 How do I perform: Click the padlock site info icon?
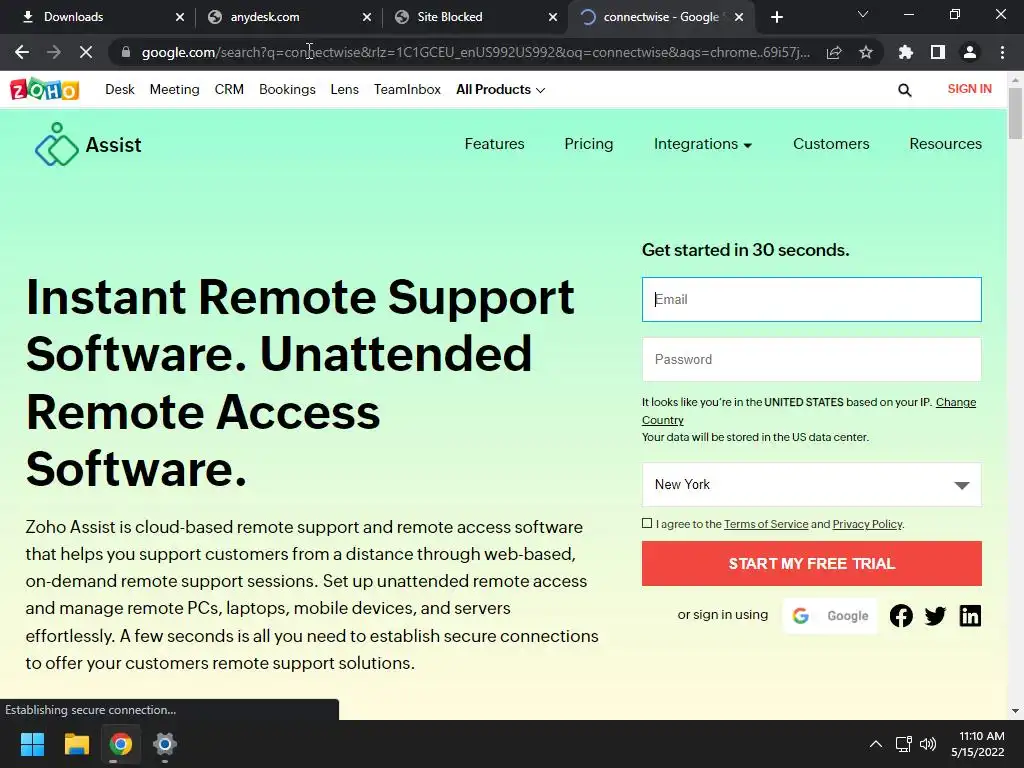[x=126, y=52]
